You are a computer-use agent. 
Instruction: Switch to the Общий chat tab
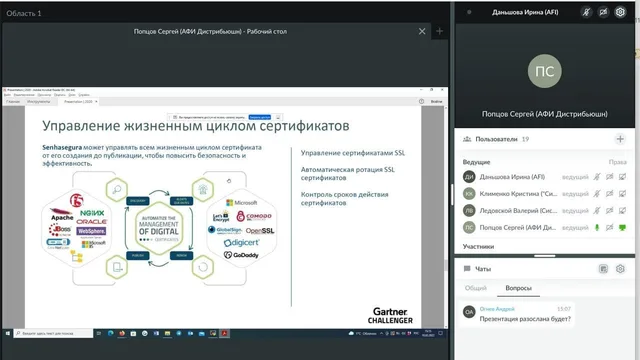pyautogui.click(x=476, y=288)
